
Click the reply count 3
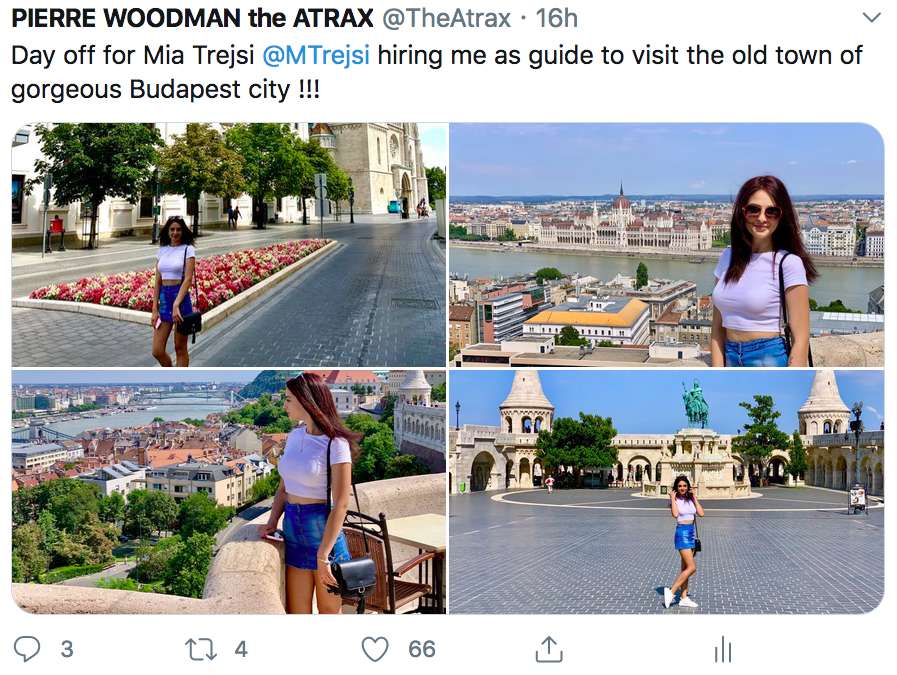tap(67, 650)
